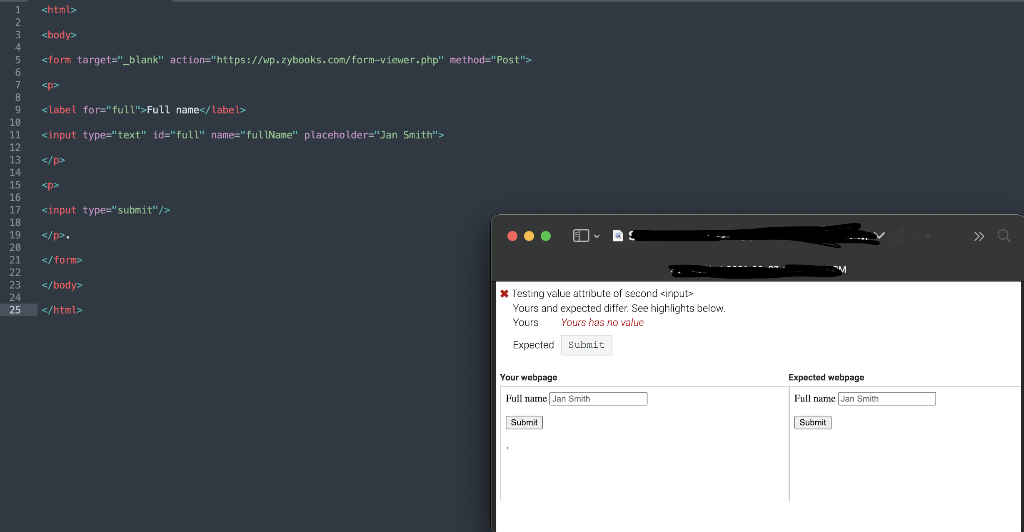
Task: Open the sidebar view options chevron
Action: [597, 236]
